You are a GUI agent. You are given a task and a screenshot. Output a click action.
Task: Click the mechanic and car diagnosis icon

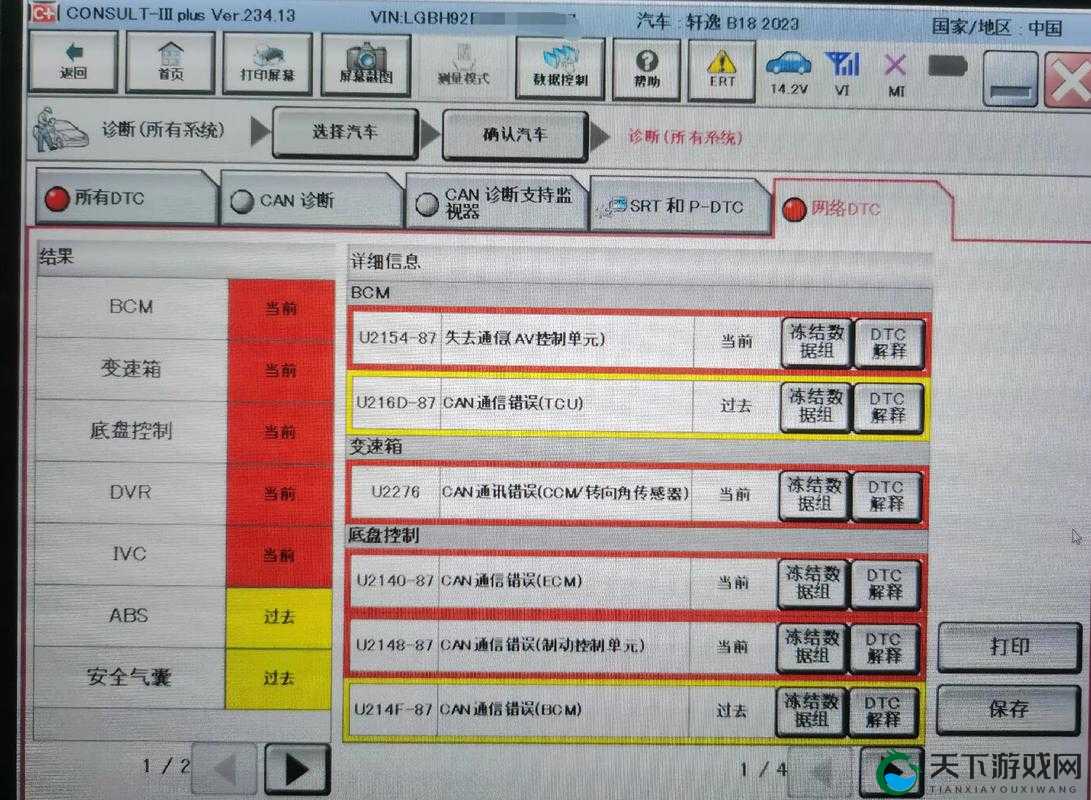(61, 129)
